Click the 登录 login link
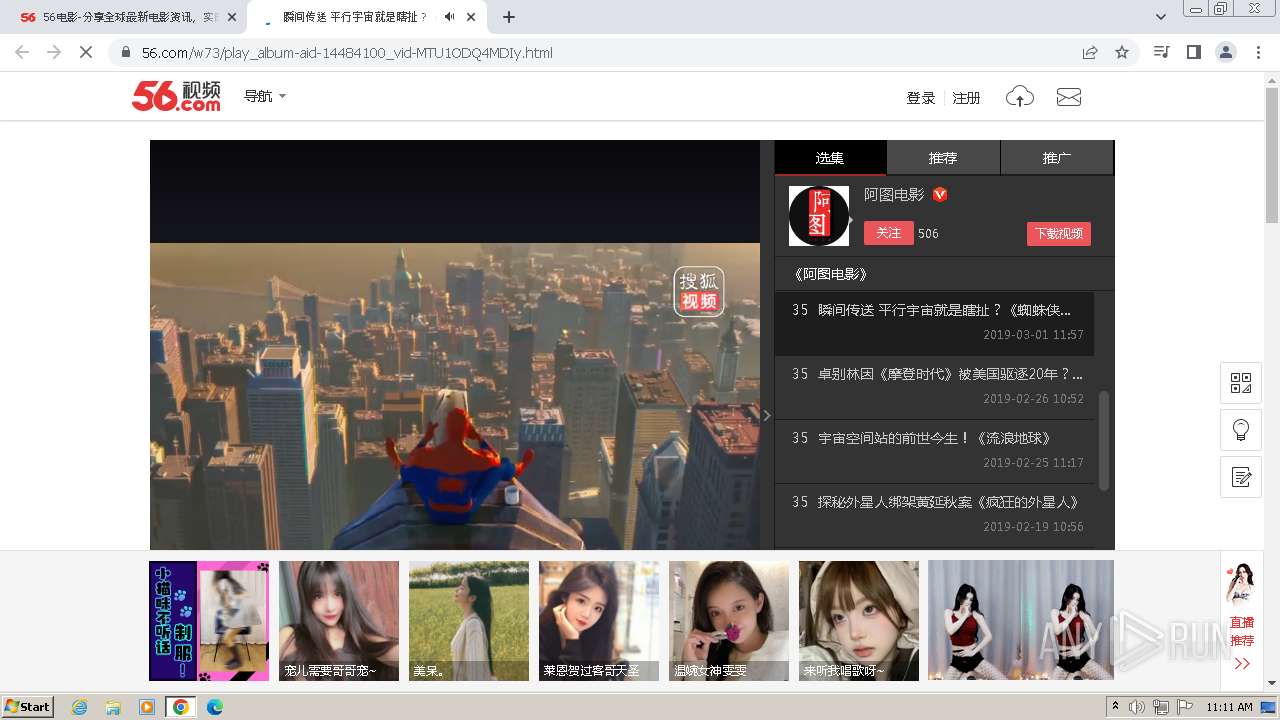The image size is (1280, 720). (920, 98)
